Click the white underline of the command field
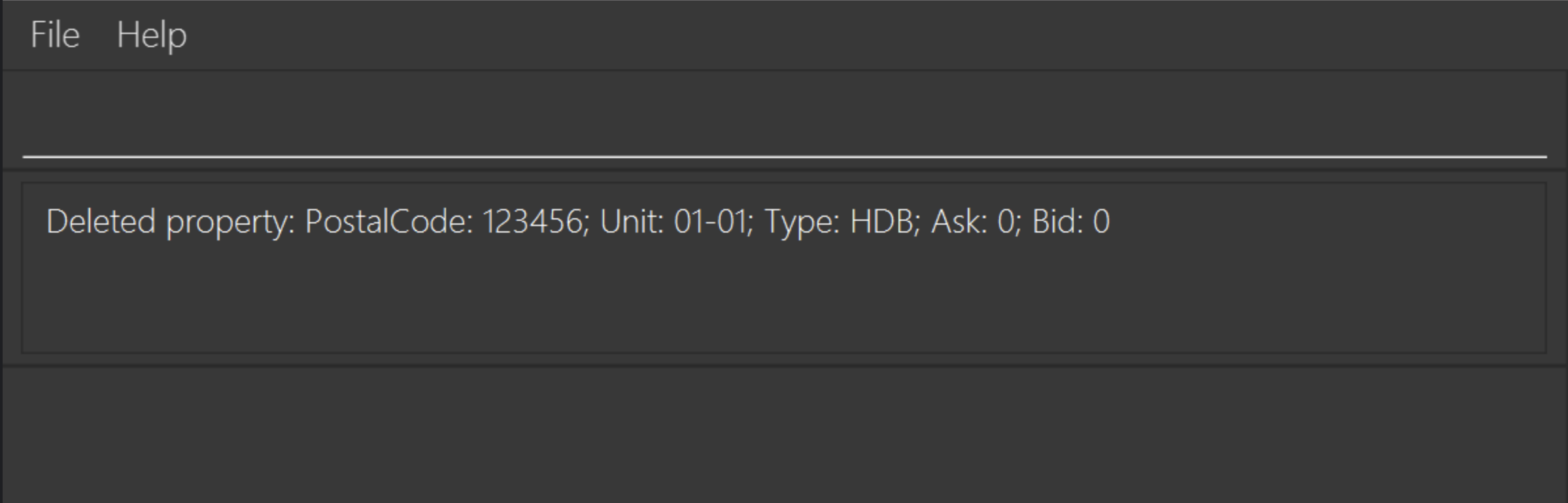Image resolution: width=1568 pixels, height=503 pixels. tap(784, 157)
